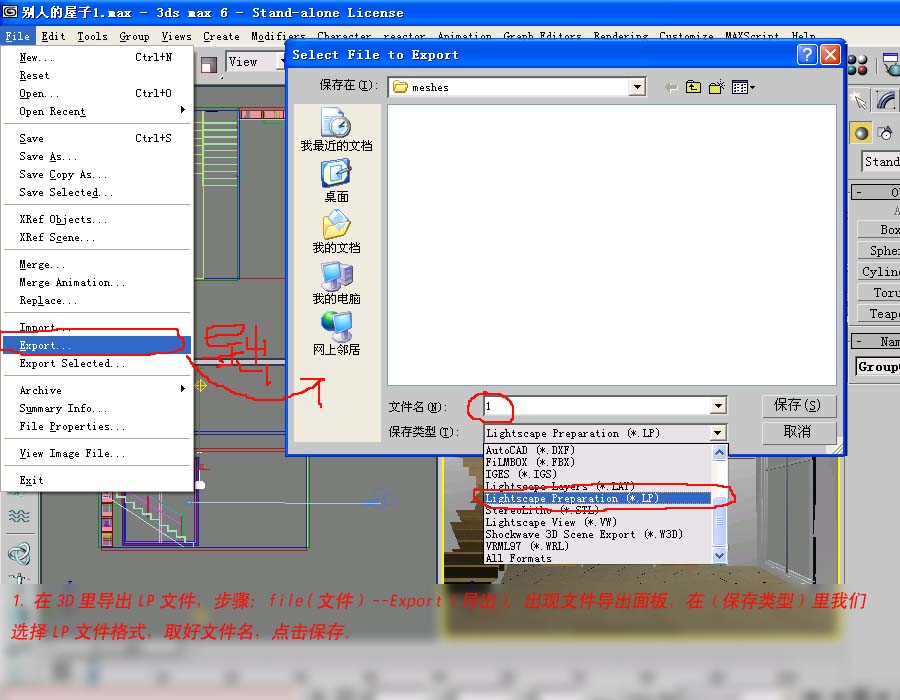
Task: Click the Torus primitive button
Action: click(879, 293)
